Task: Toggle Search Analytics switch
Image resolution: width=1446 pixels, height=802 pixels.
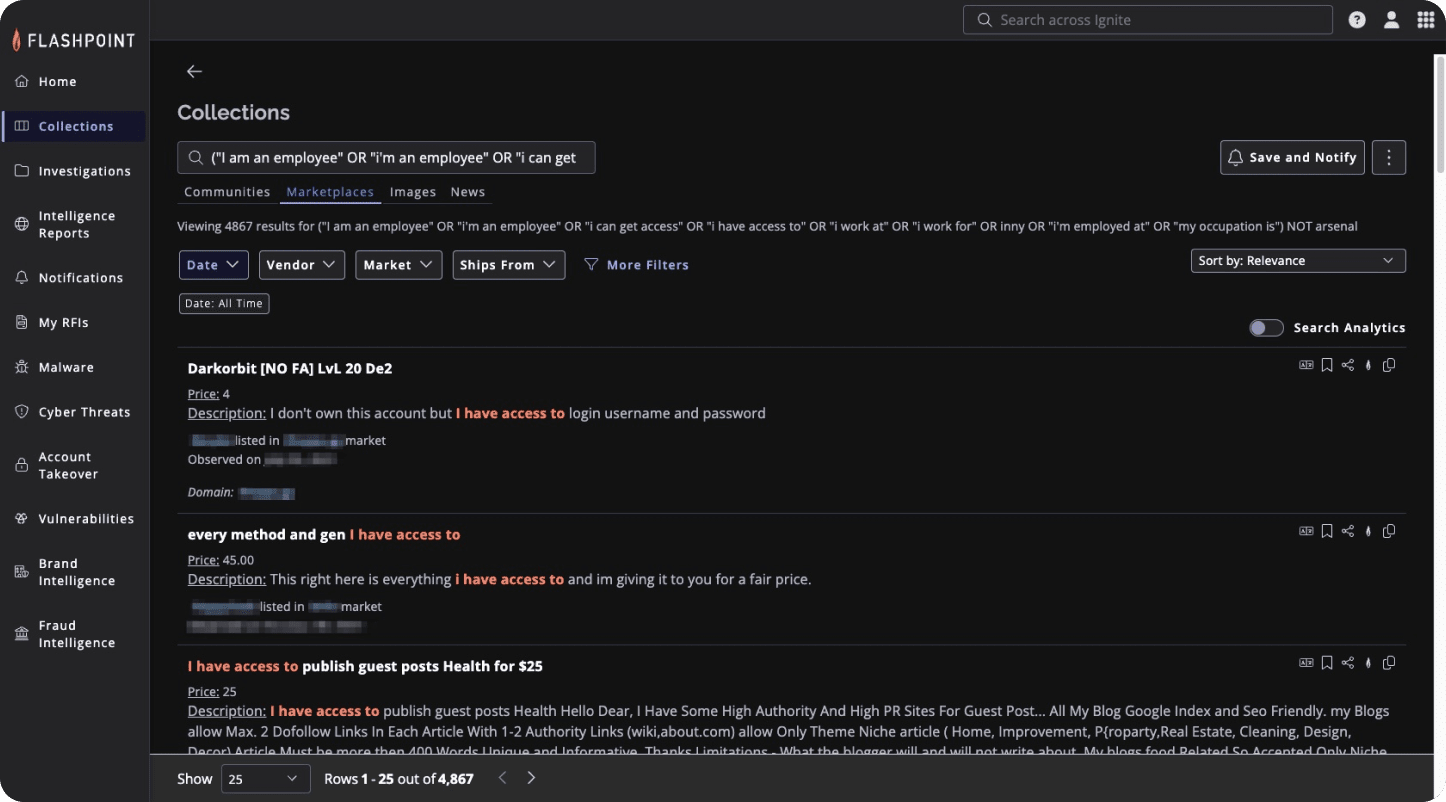Action: click(x=1266, y=328)
